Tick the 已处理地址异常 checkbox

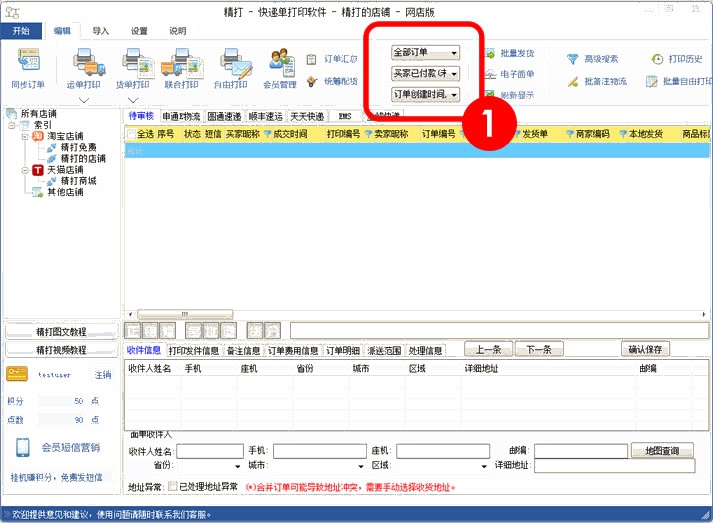pyautogui.click(x=172, y=487)
